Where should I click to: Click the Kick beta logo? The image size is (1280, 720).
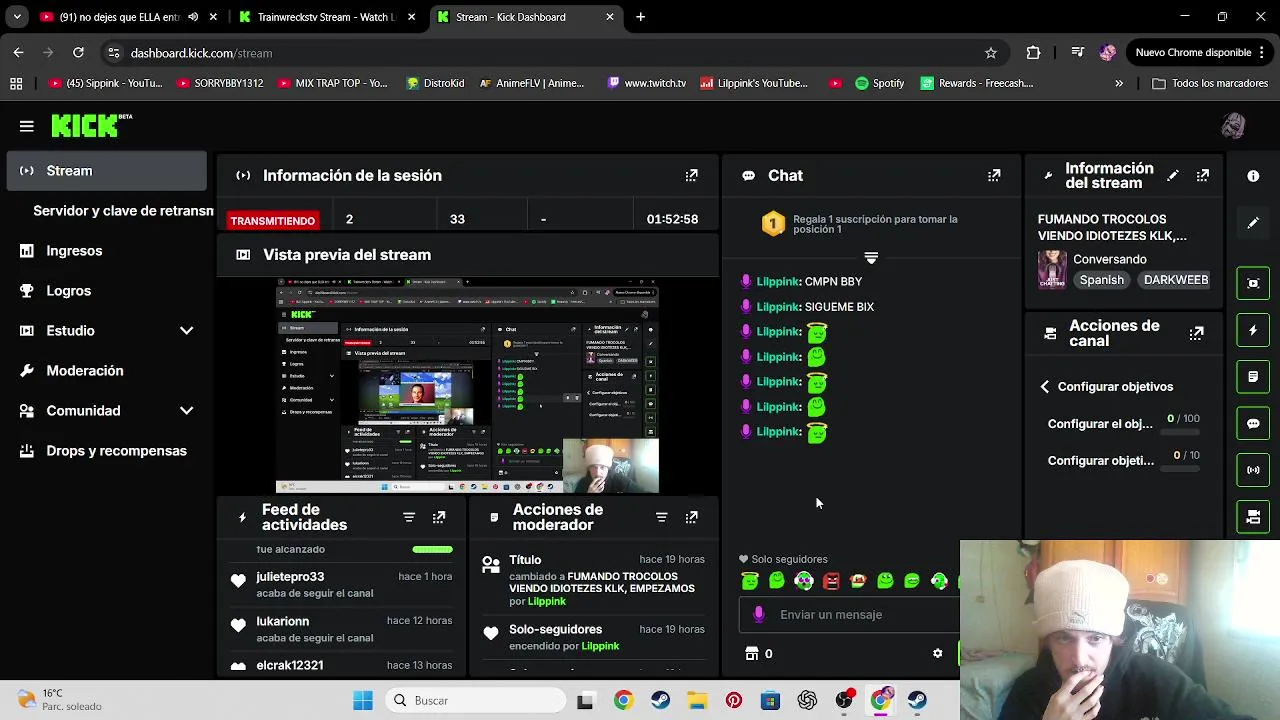coord(91,125)
